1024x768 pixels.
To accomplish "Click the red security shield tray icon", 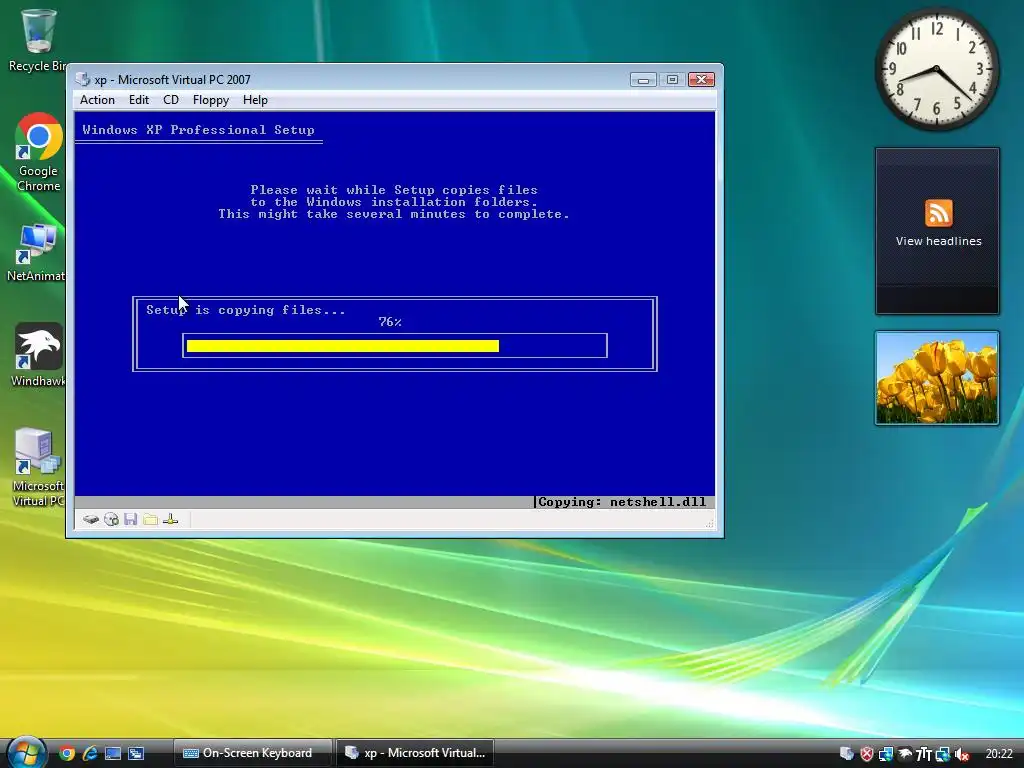I will pyautogui.click(x=867, y=754).
